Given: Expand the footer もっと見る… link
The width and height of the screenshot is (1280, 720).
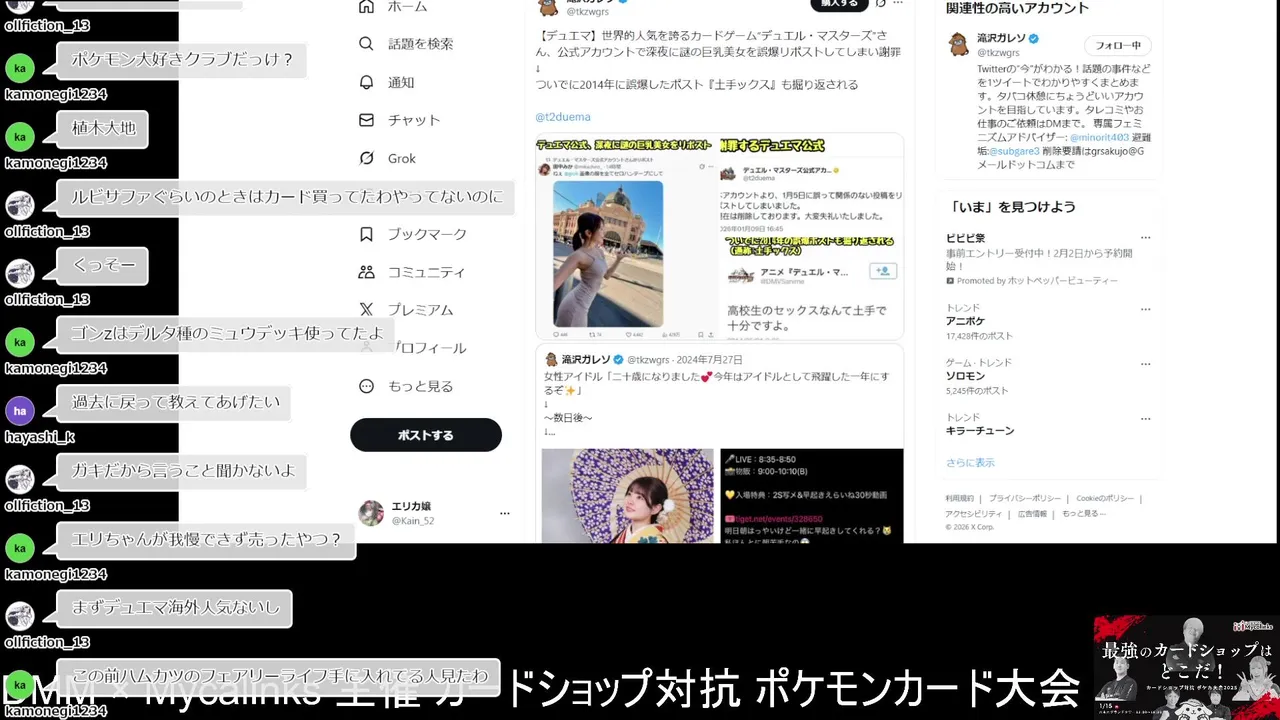Looking at the screenshot, I should pyautogui.click(x=1084, y=513).
